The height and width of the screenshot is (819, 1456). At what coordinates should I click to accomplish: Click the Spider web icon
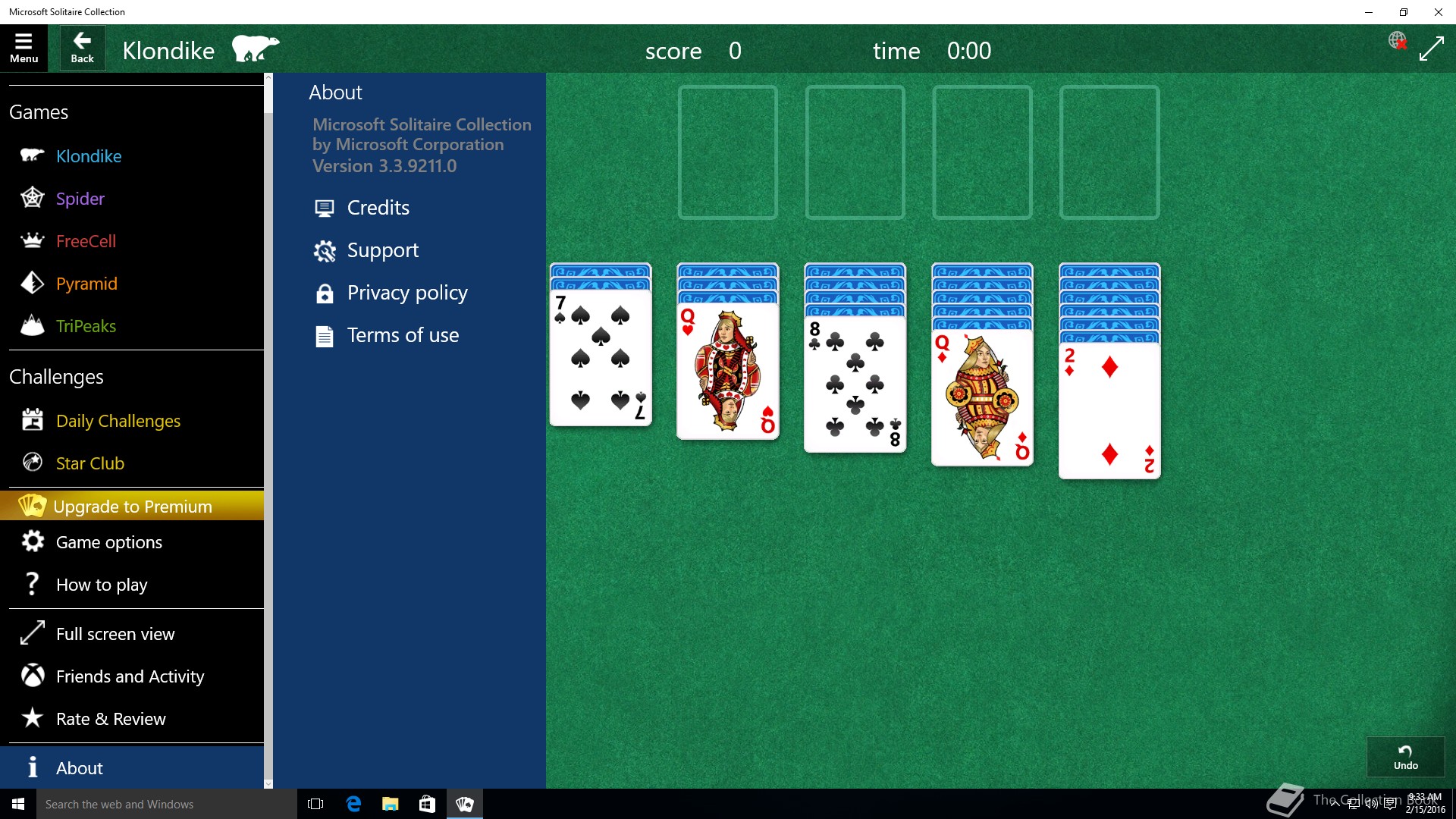33,198
